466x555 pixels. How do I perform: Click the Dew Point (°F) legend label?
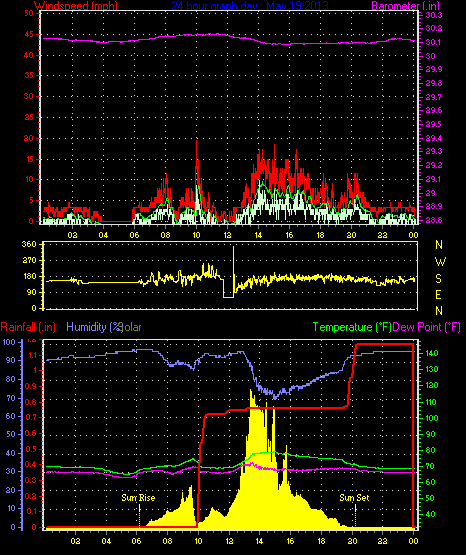pyautogui.click(x=426, y=327)
